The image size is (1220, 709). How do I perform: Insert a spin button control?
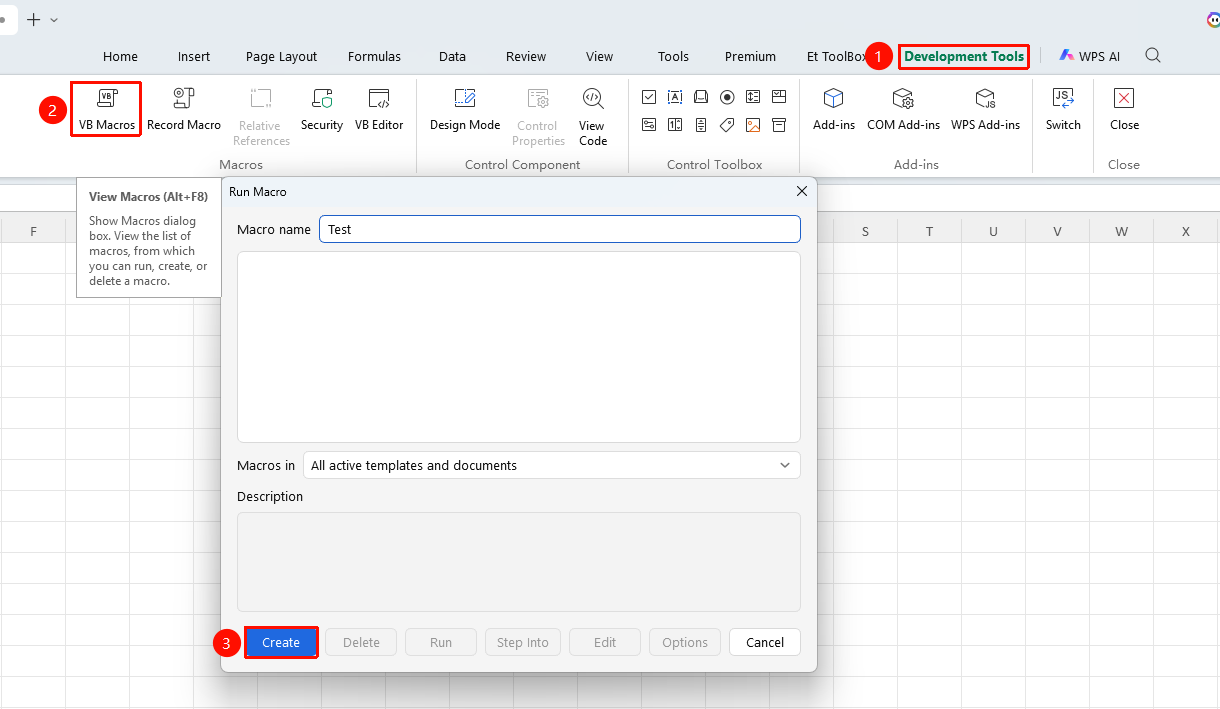click(x=675, y=125)
